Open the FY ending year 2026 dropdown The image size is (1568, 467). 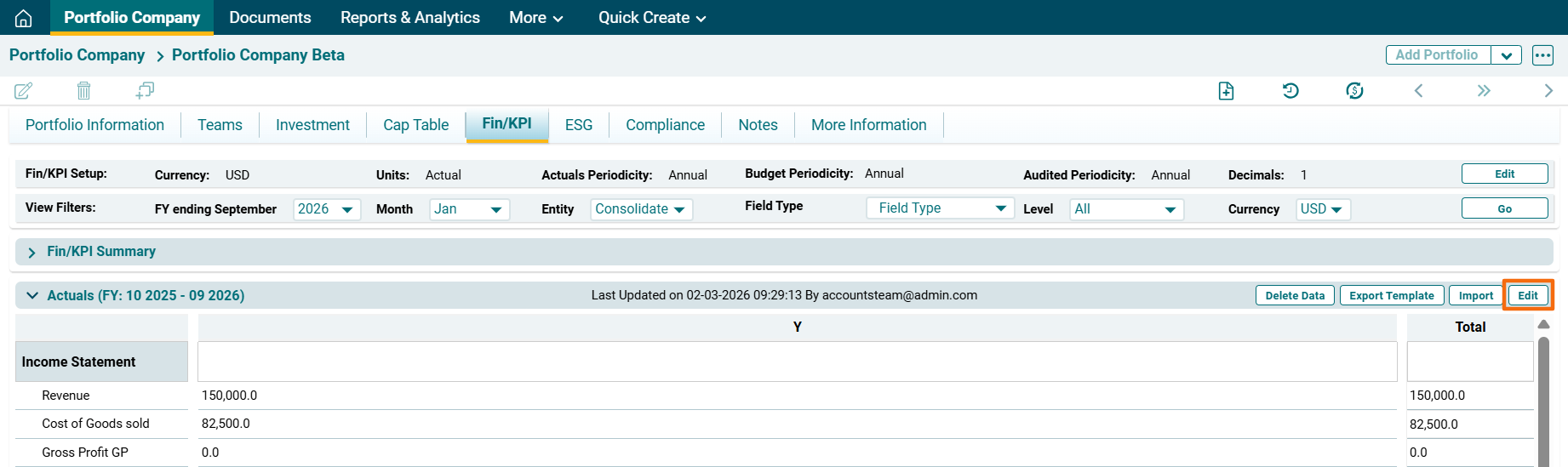click(326, 209)
